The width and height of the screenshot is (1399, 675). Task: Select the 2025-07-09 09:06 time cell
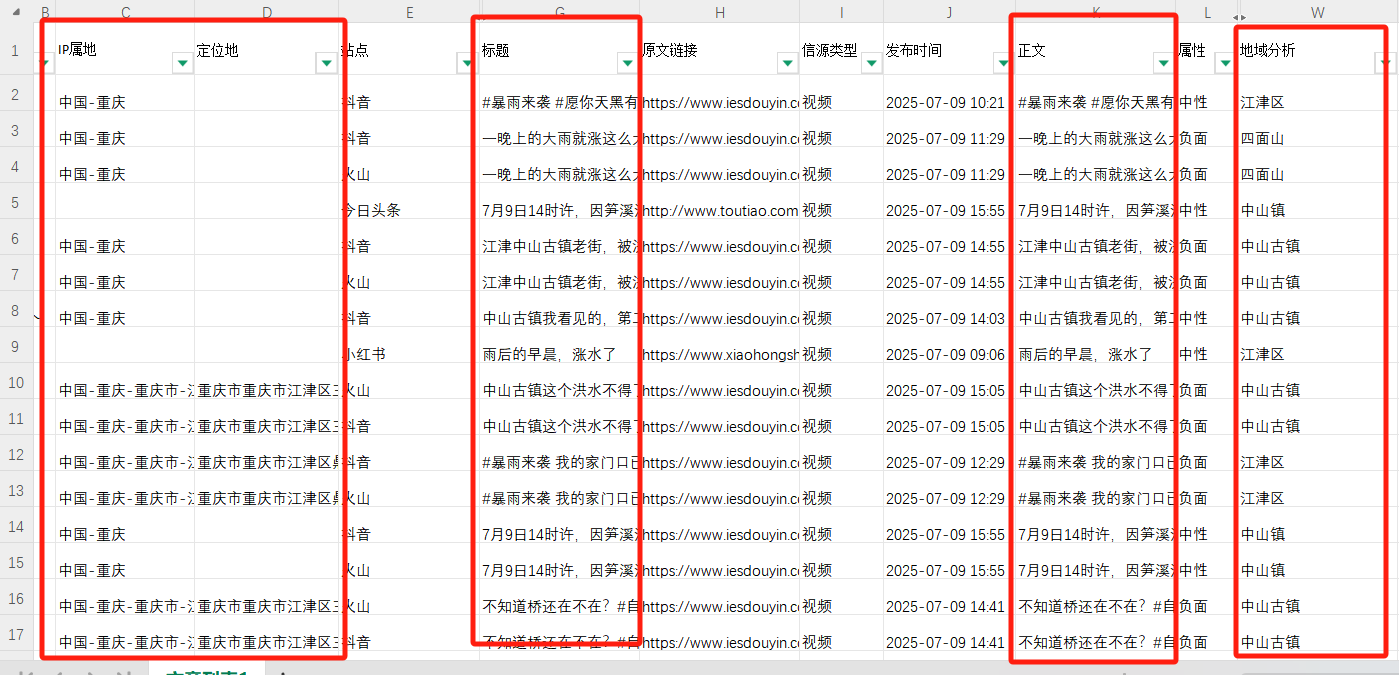(944, 354)
